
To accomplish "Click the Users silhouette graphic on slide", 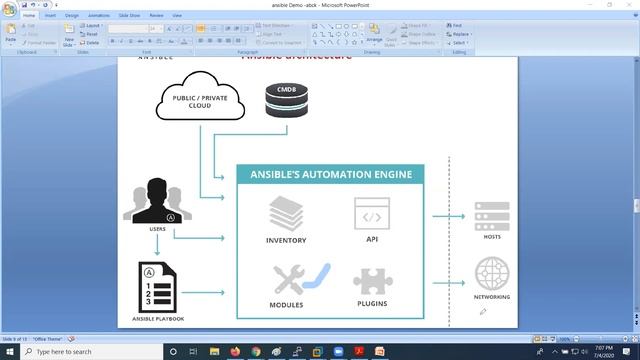I will pyautogui.click(x=157, y=201).
